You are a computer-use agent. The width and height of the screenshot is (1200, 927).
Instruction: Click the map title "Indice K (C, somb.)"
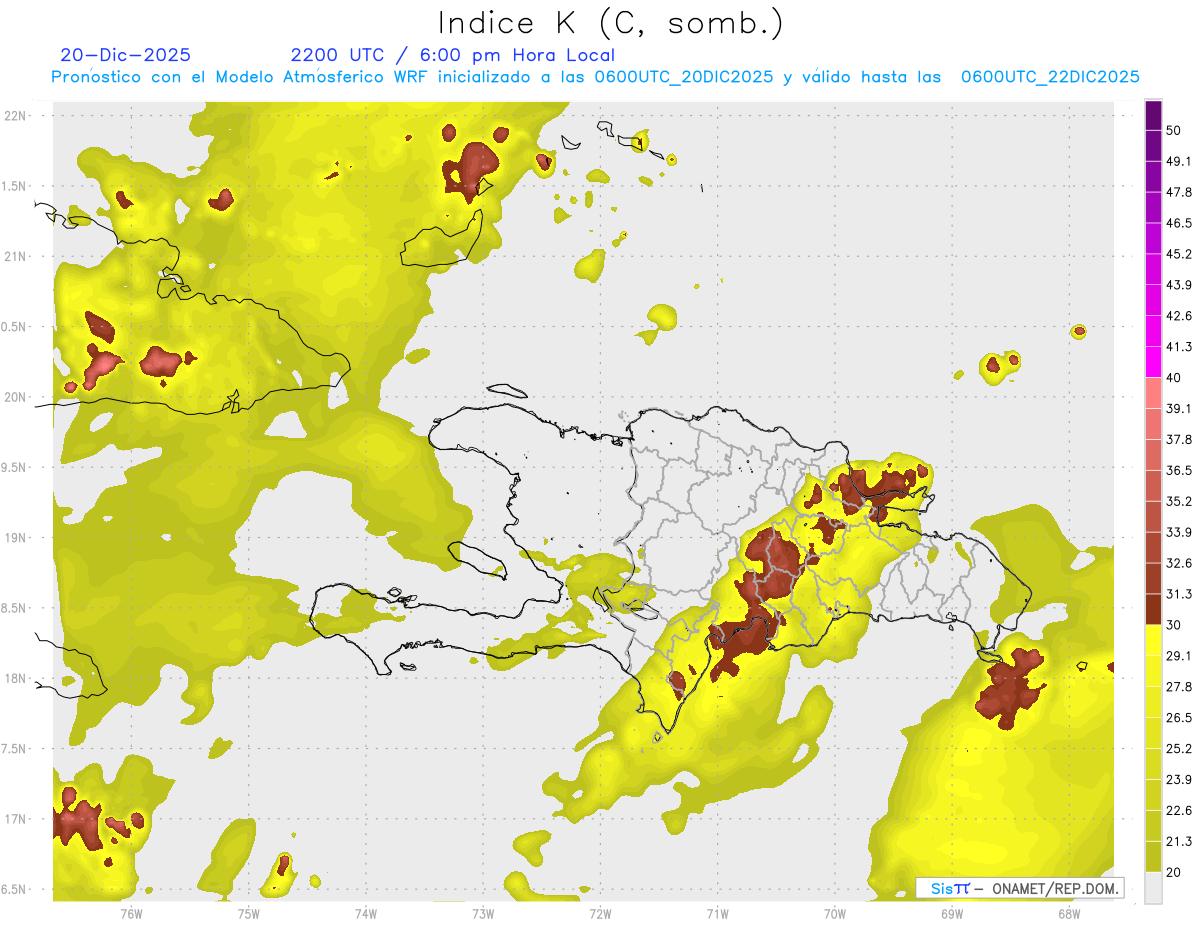tap(611, 23)
